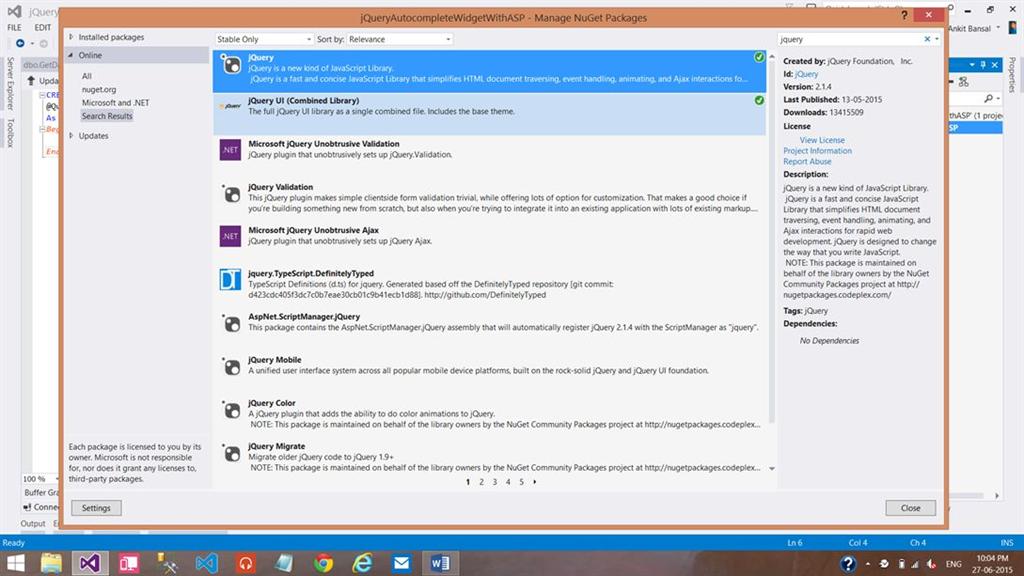Open the FILE menu

tap(14, 27)
